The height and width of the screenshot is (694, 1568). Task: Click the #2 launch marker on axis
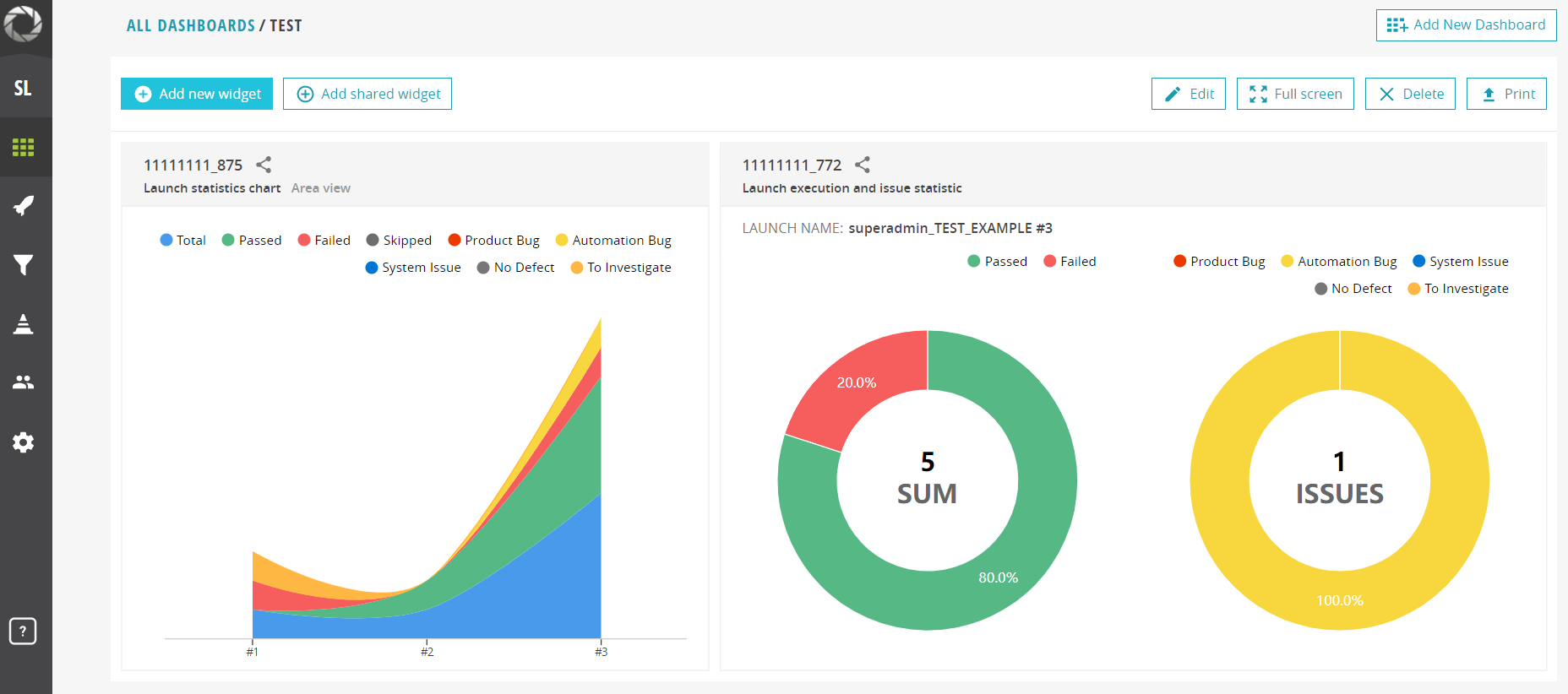pos(427,651)
